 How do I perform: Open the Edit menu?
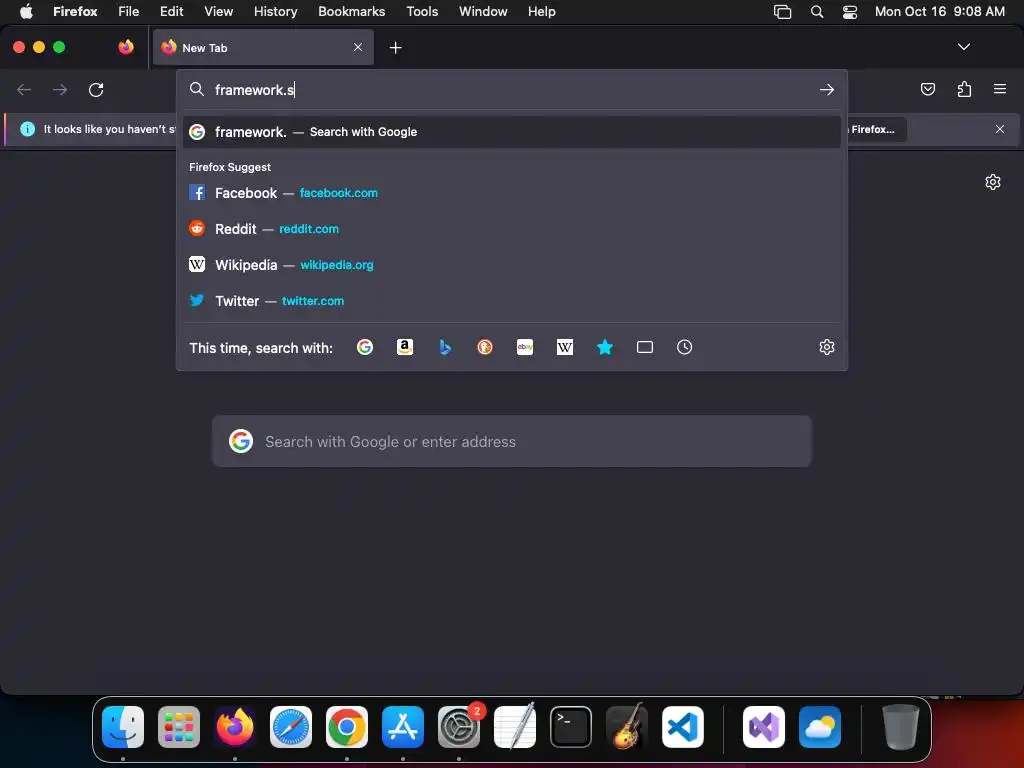172,11
